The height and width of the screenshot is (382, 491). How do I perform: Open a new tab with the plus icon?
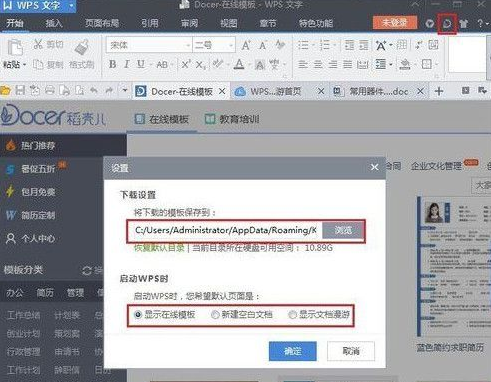pos(439,91)
